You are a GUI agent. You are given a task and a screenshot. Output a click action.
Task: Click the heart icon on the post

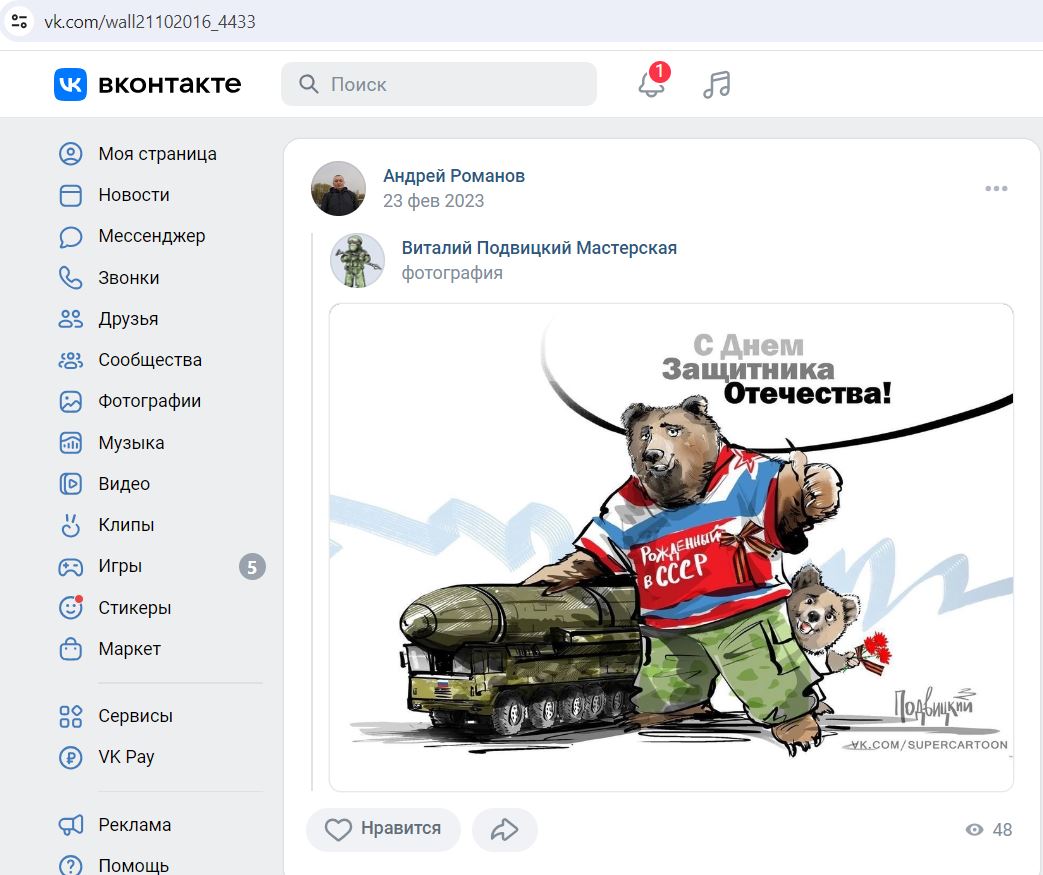(338, 829)
